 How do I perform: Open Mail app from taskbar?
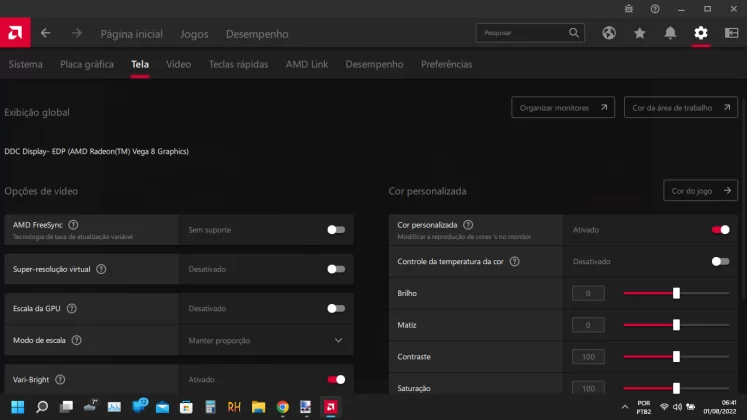pos(162,407)
